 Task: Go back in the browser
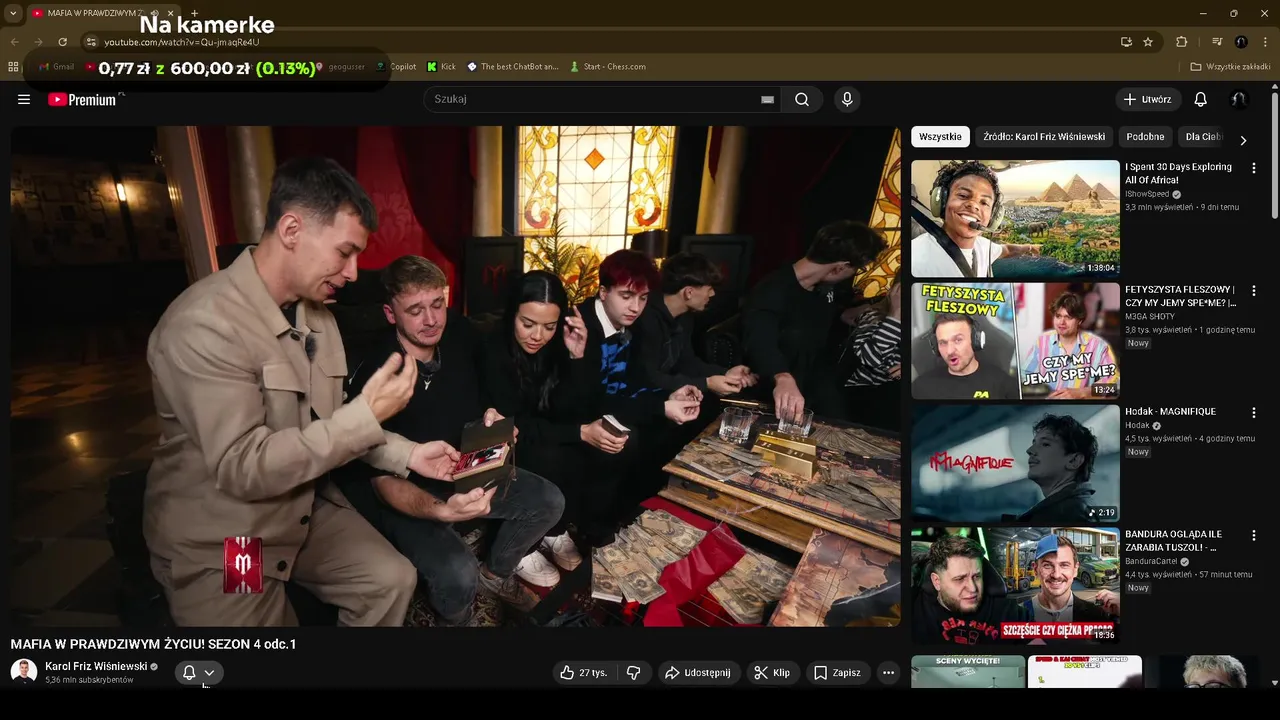click(x=14, y=42)
